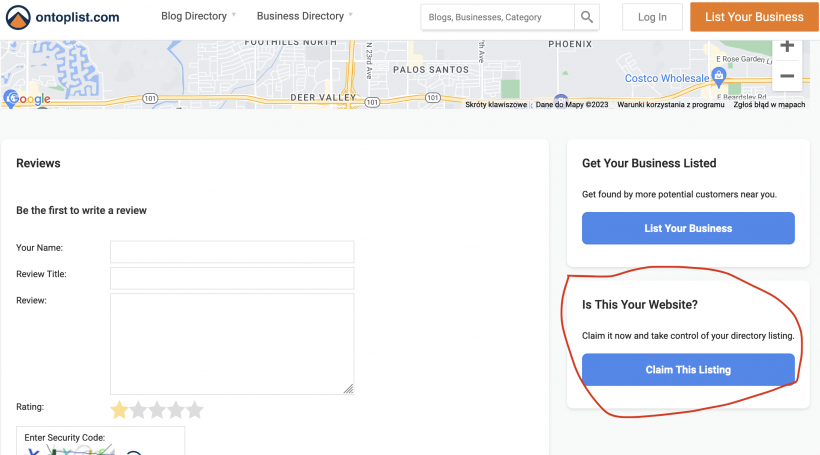The width and height of the screenshot is (820, 455).
Task: Open the Zgłoś błąd w mapach link
Action: [x=769, y=104]
